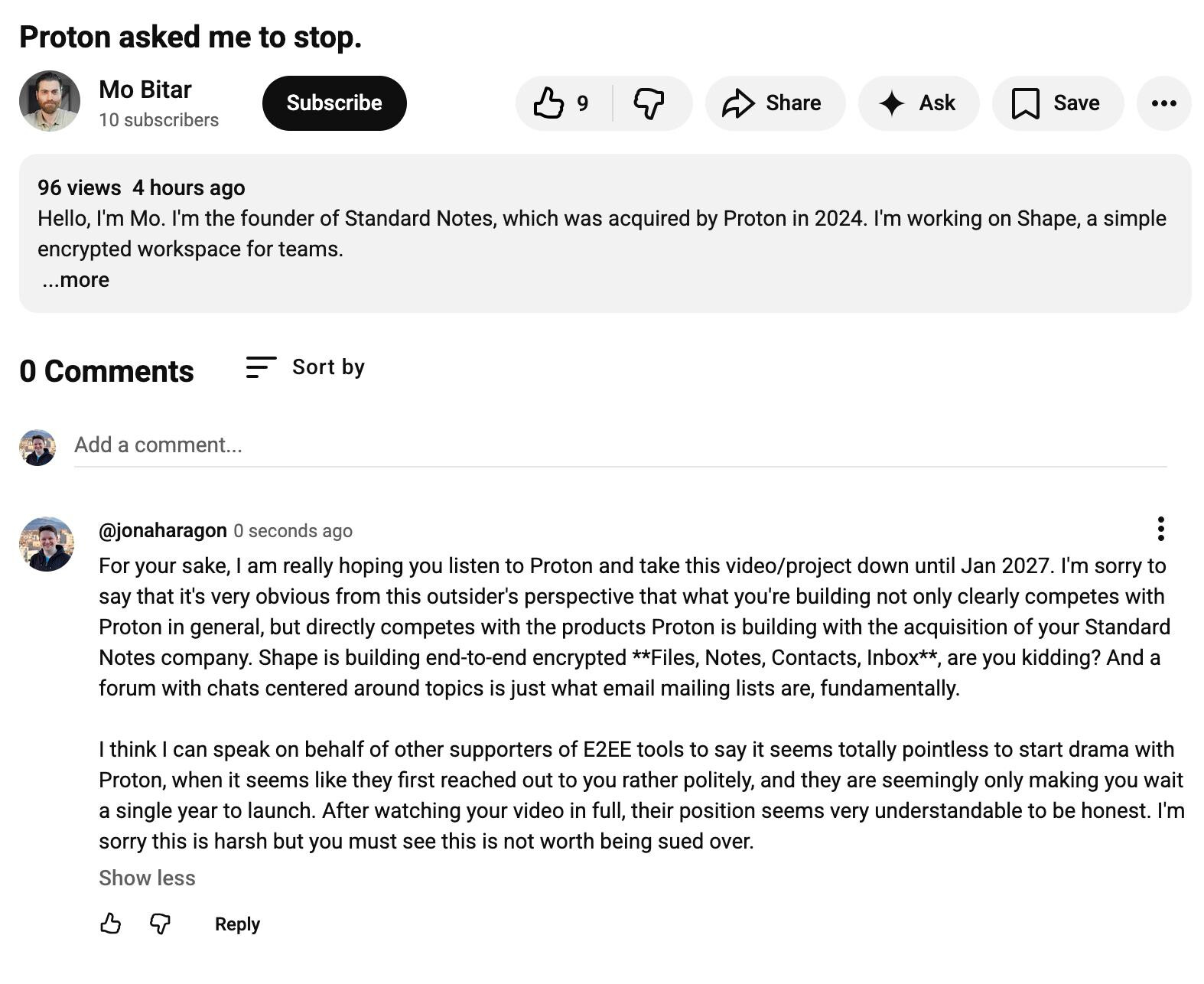Open Mo Bitar's channel avatar
The image size is (1204, 984).
coord(50,102)
